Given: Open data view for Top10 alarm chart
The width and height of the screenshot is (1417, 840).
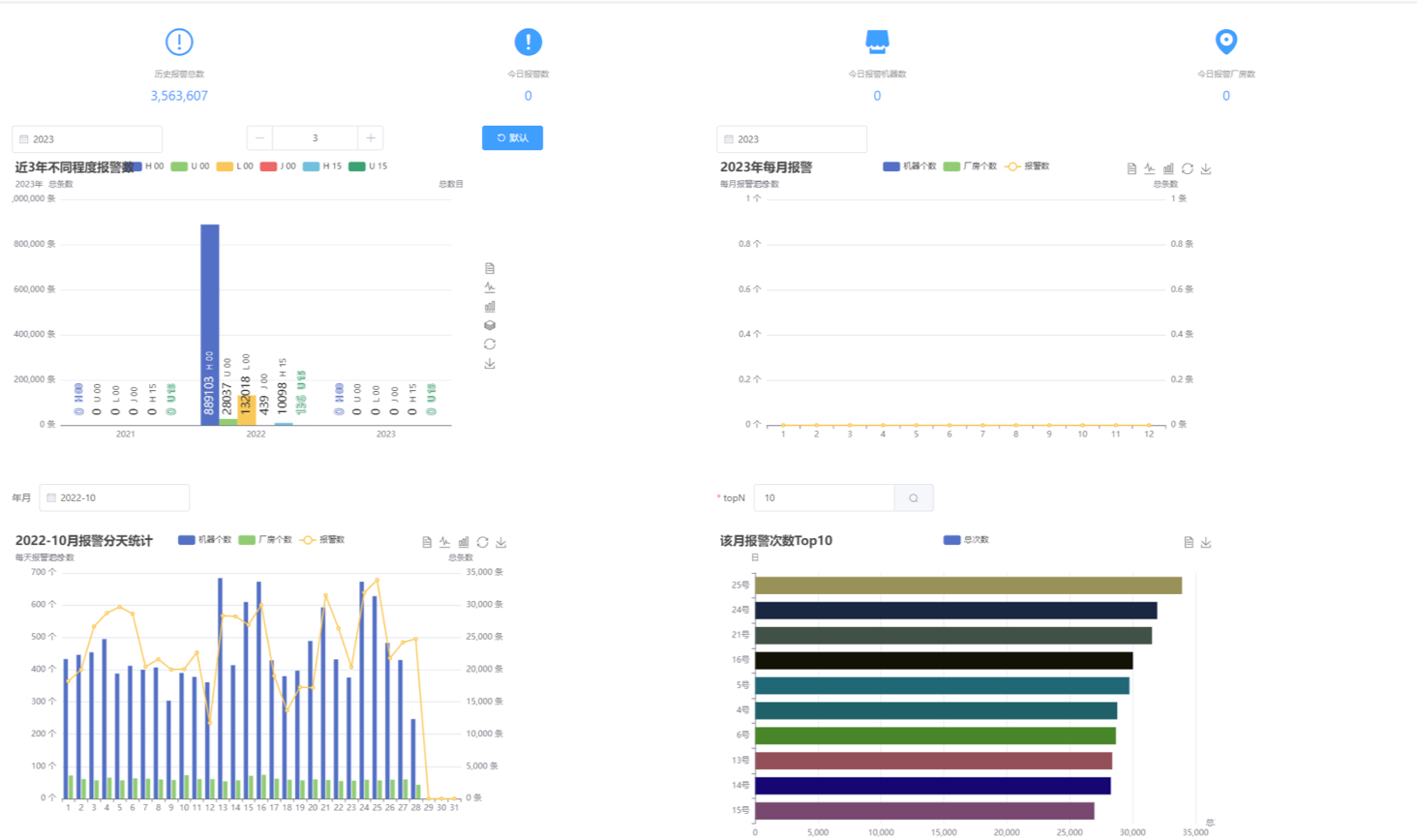Looking at the screenshot, I should point(1189,542).
